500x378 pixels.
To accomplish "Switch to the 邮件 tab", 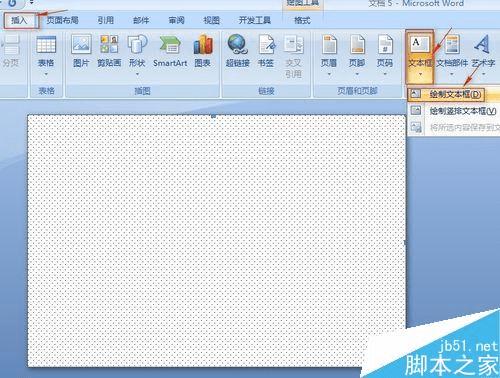I will point(141,20).
